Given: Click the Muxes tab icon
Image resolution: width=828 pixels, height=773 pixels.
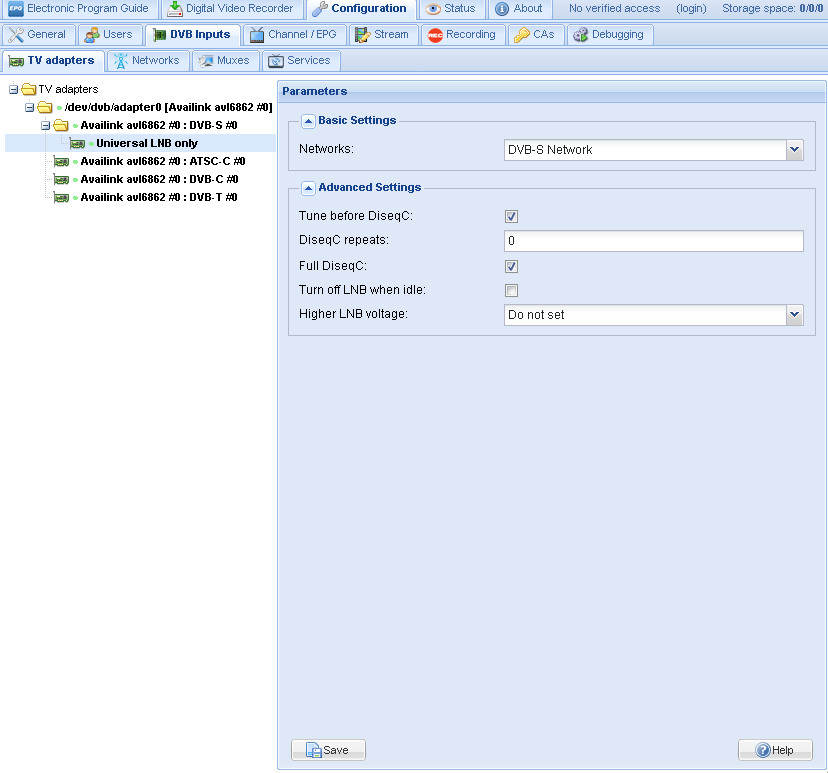Looking at the screenshot, I should click(206, 61).
